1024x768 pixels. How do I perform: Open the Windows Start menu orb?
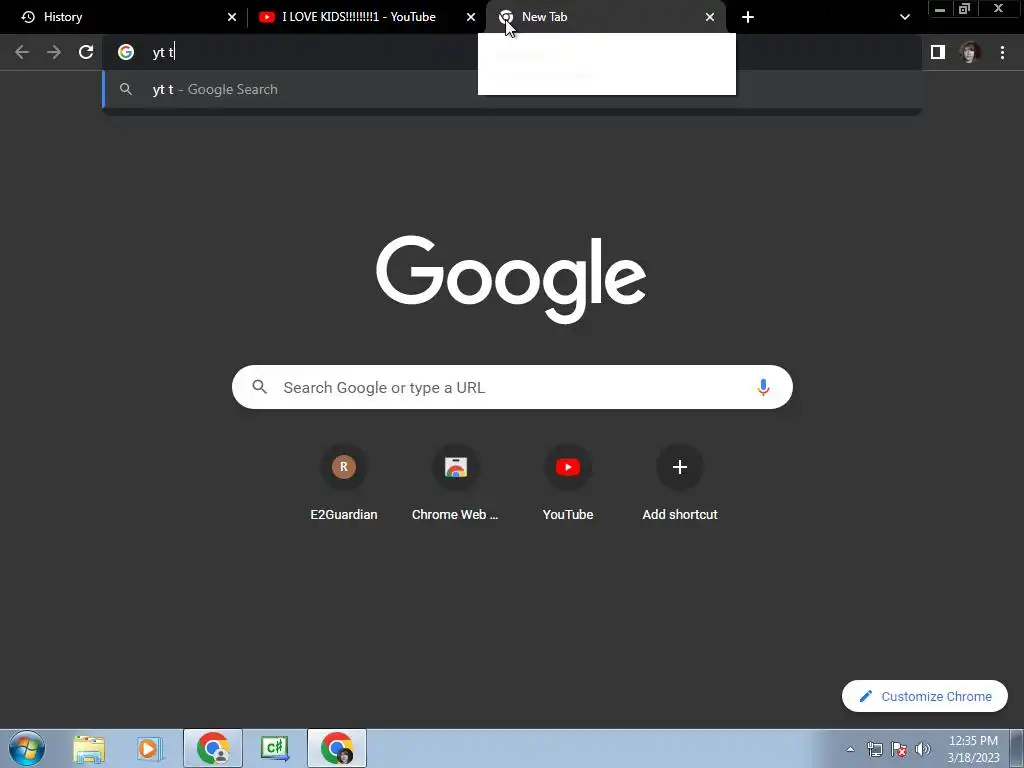tap(27, 748)
